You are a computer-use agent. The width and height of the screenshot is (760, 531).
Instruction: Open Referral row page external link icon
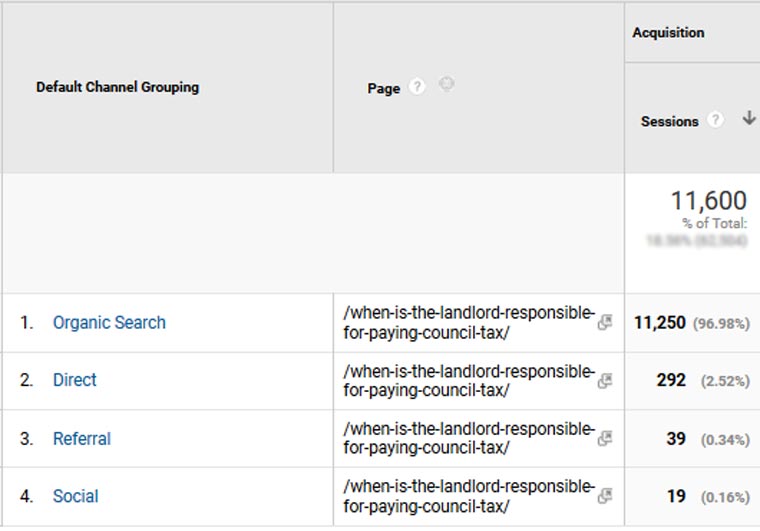(x=604, y=438)
